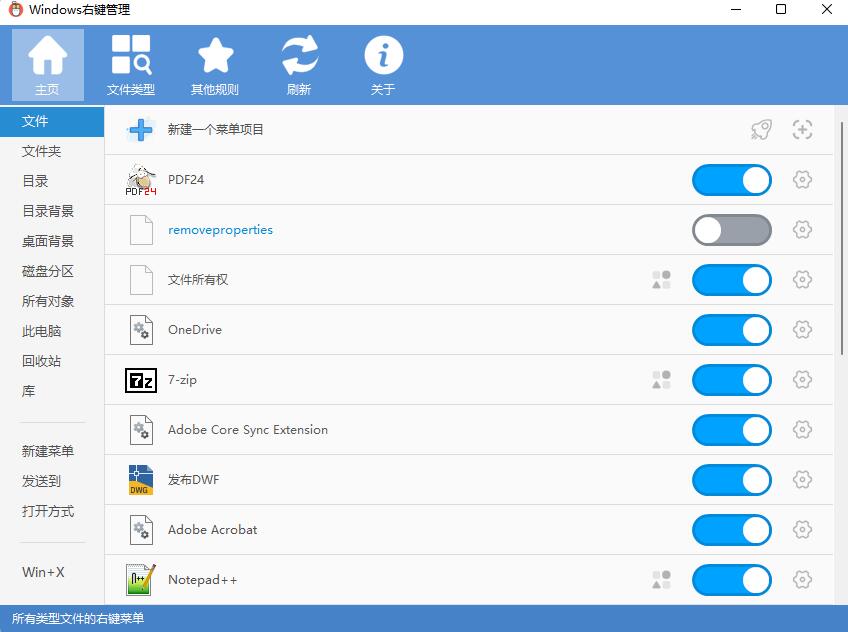Click the rocket icon near 新建一个菜单项目

click(761, 129)
